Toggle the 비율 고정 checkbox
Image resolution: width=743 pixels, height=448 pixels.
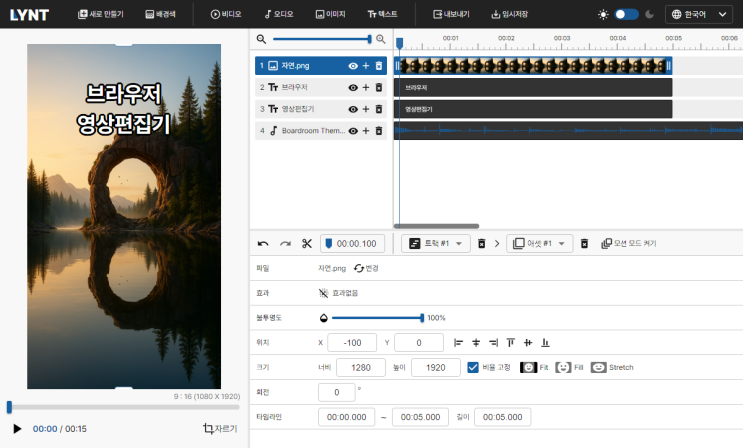tap(473, 367)
